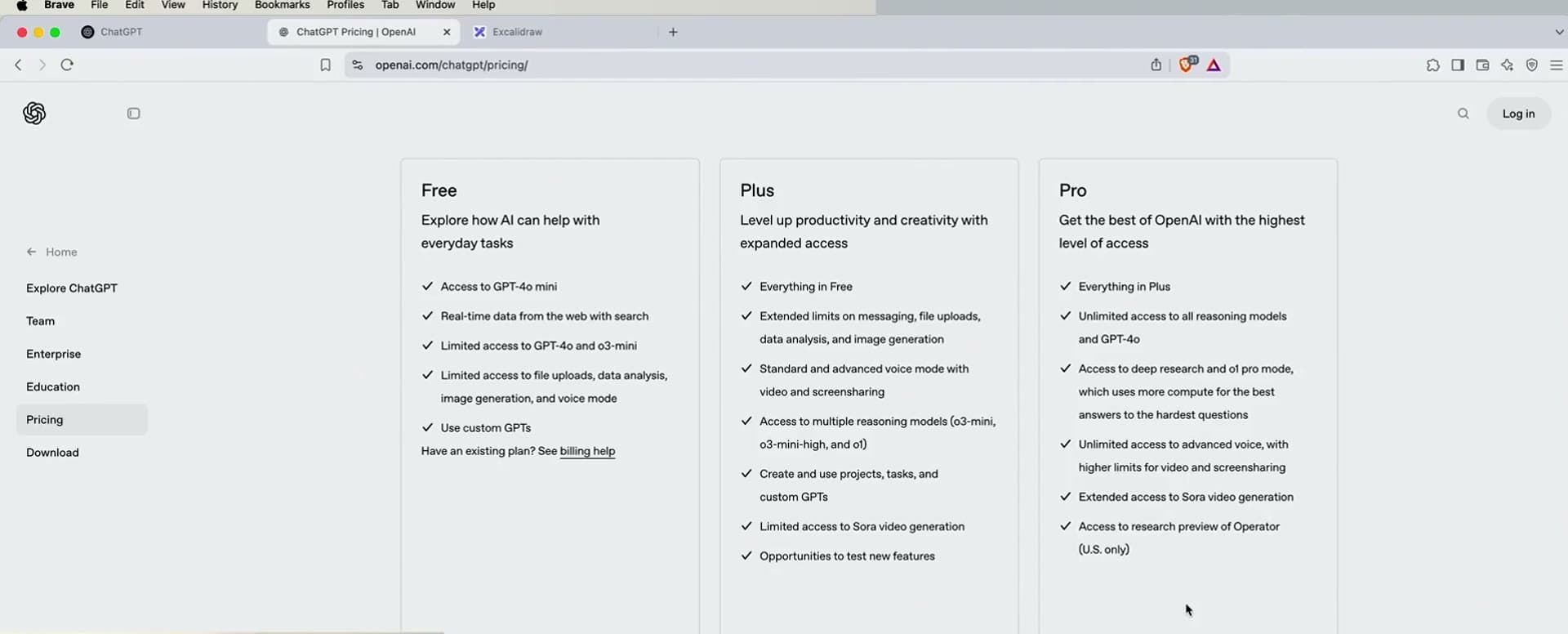Image resolution: width=1568 pixels, height=634 pixels.
Task: Click the Pro plan heading
Action: coord(1073,190)
